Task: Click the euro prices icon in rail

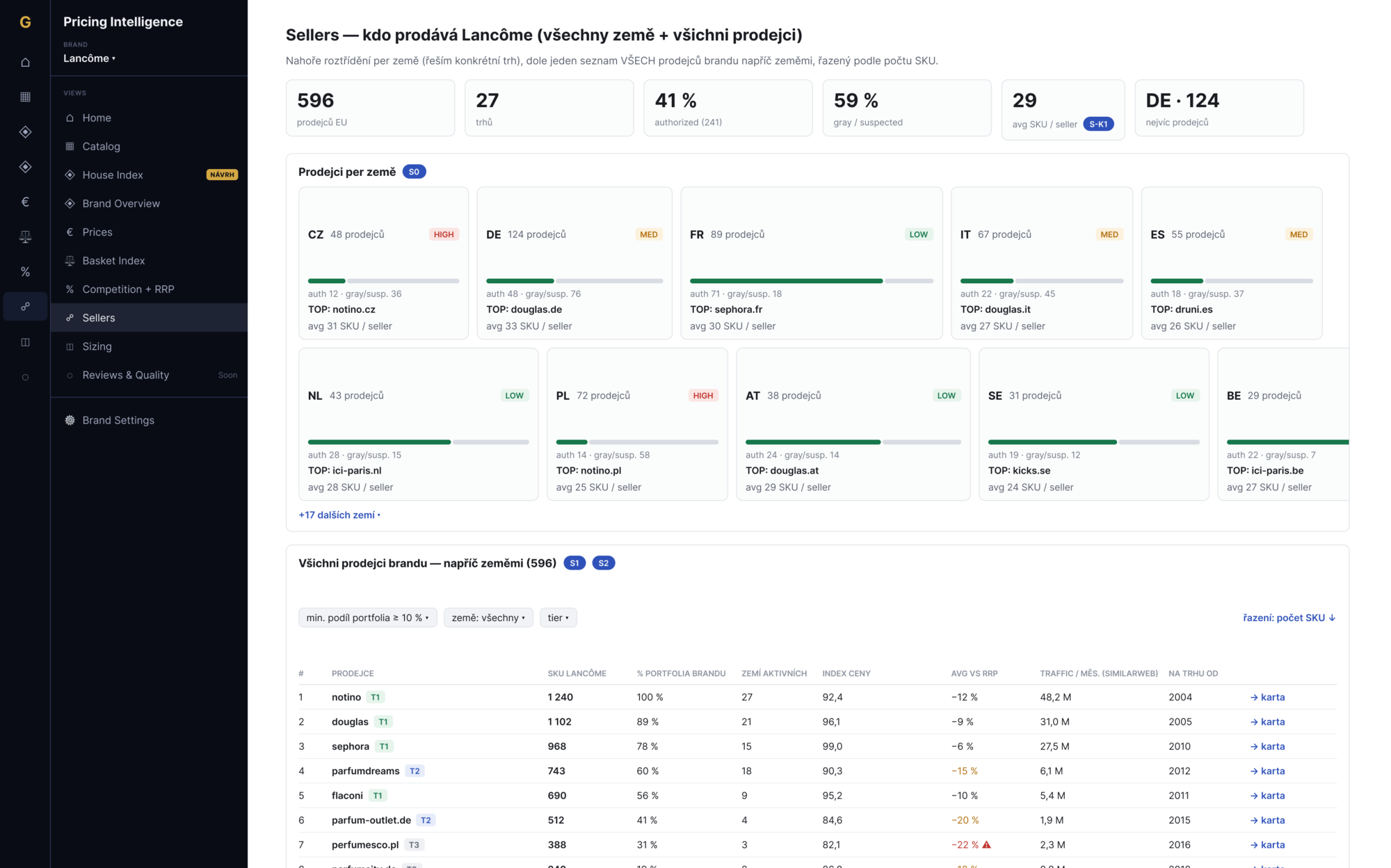Action: [x=25, y=202]
